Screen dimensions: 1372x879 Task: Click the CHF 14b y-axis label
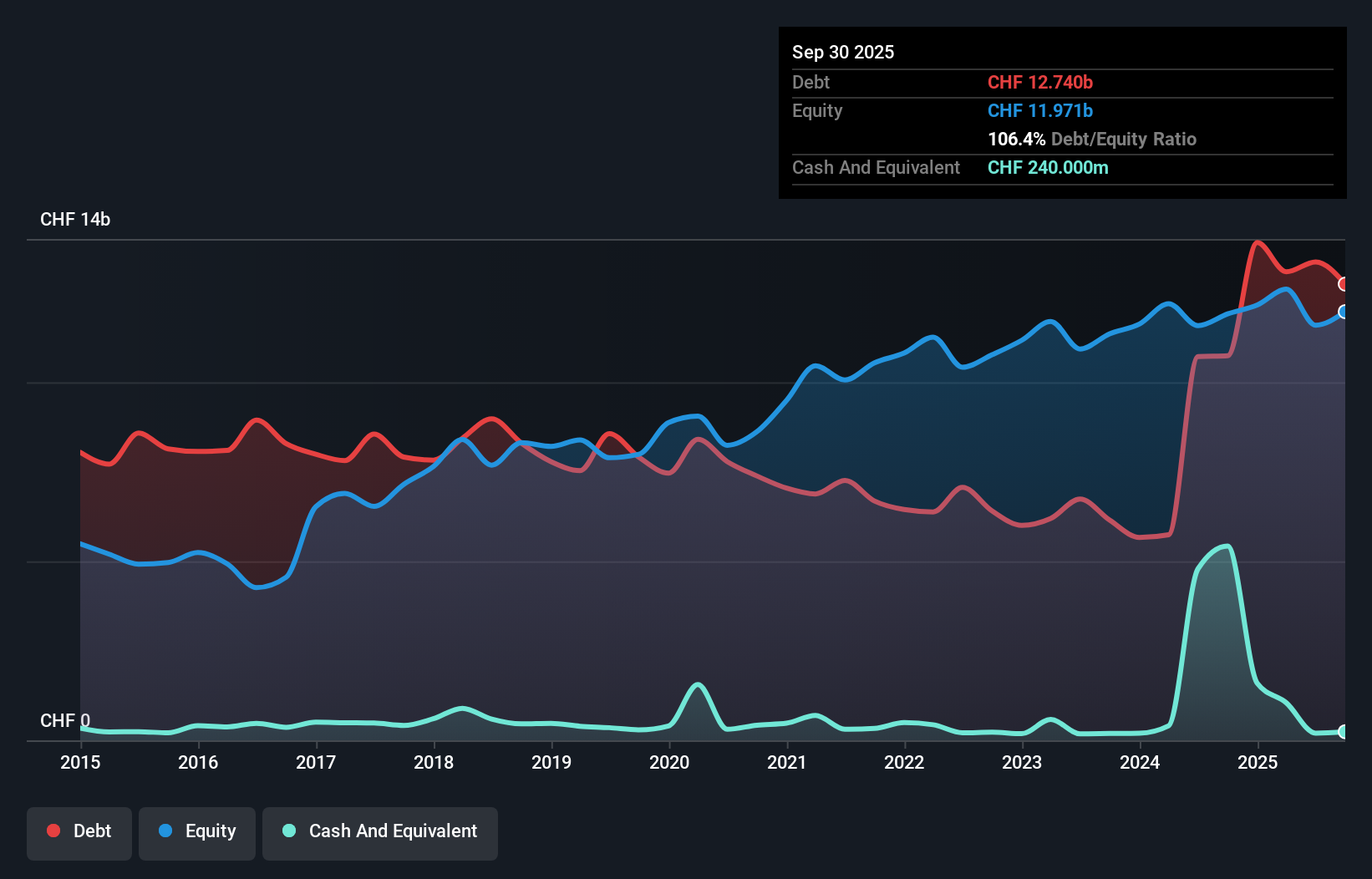point(75,219)
